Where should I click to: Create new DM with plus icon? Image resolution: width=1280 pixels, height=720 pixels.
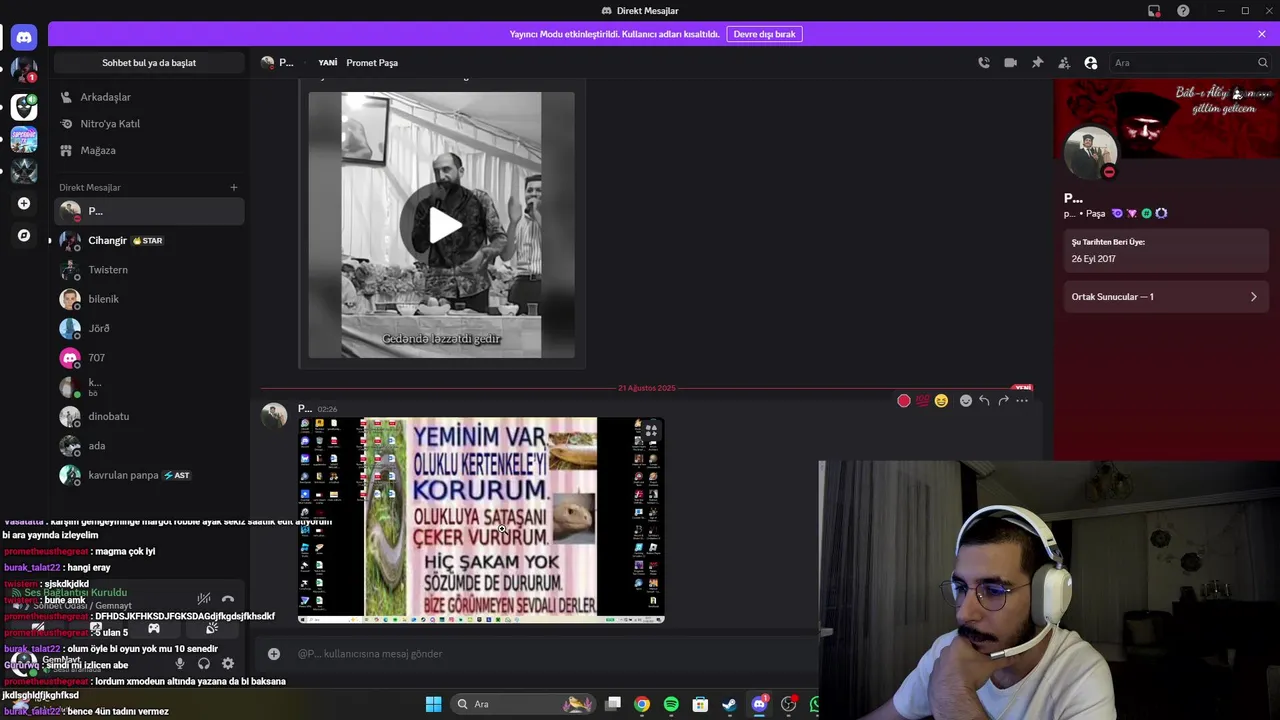pyautogui.click(x=234, y=187)
